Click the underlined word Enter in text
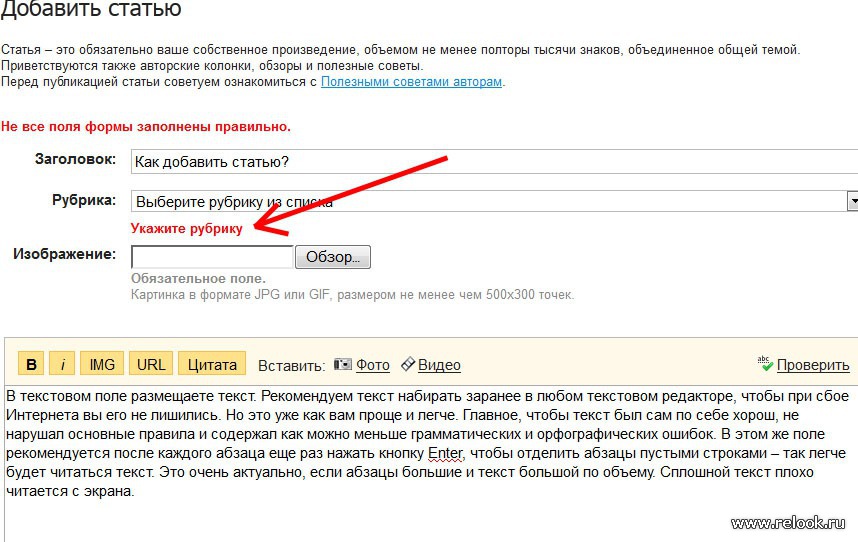The image size is (858, 542). 445,453
